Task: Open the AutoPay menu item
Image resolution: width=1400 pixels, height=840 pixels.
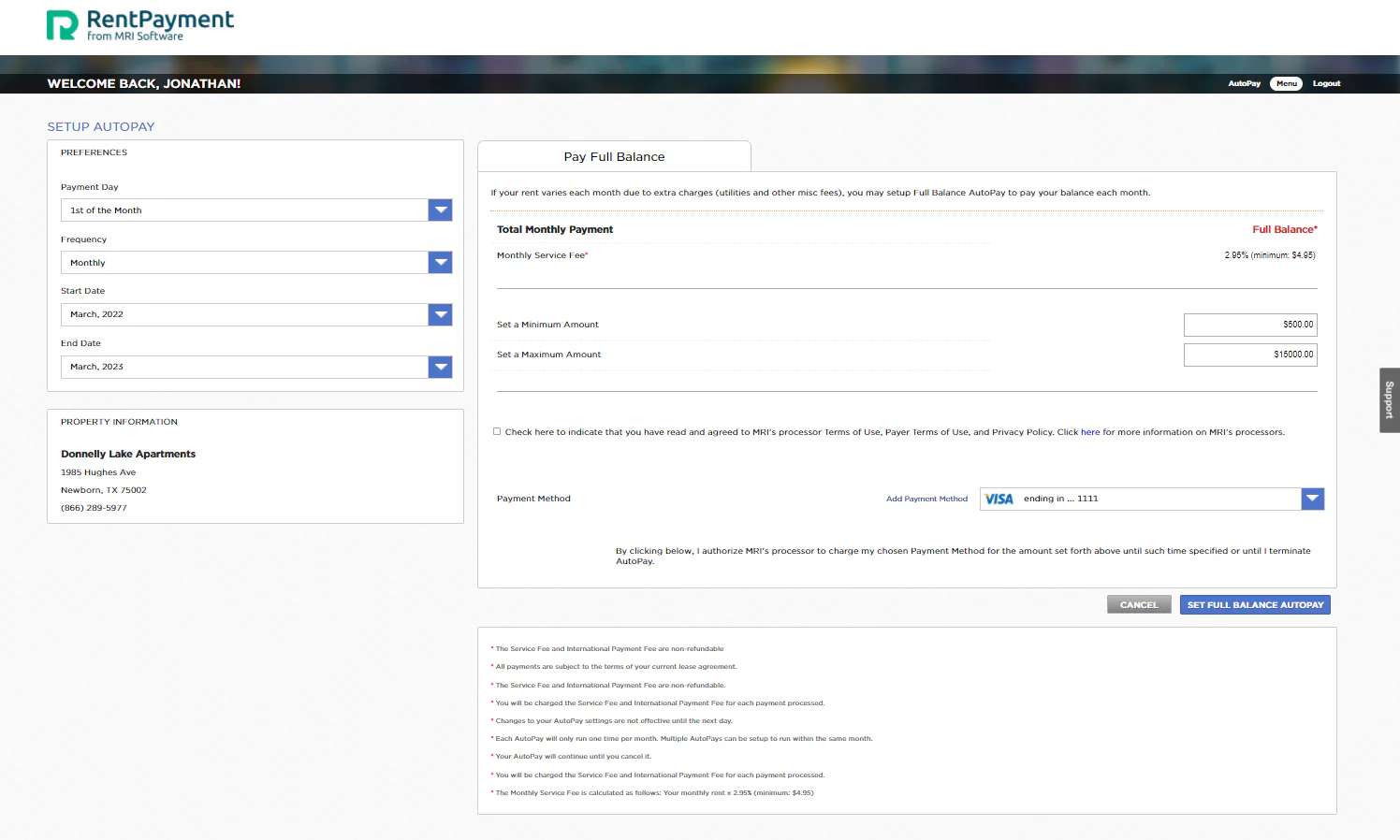Action: 1244,83
